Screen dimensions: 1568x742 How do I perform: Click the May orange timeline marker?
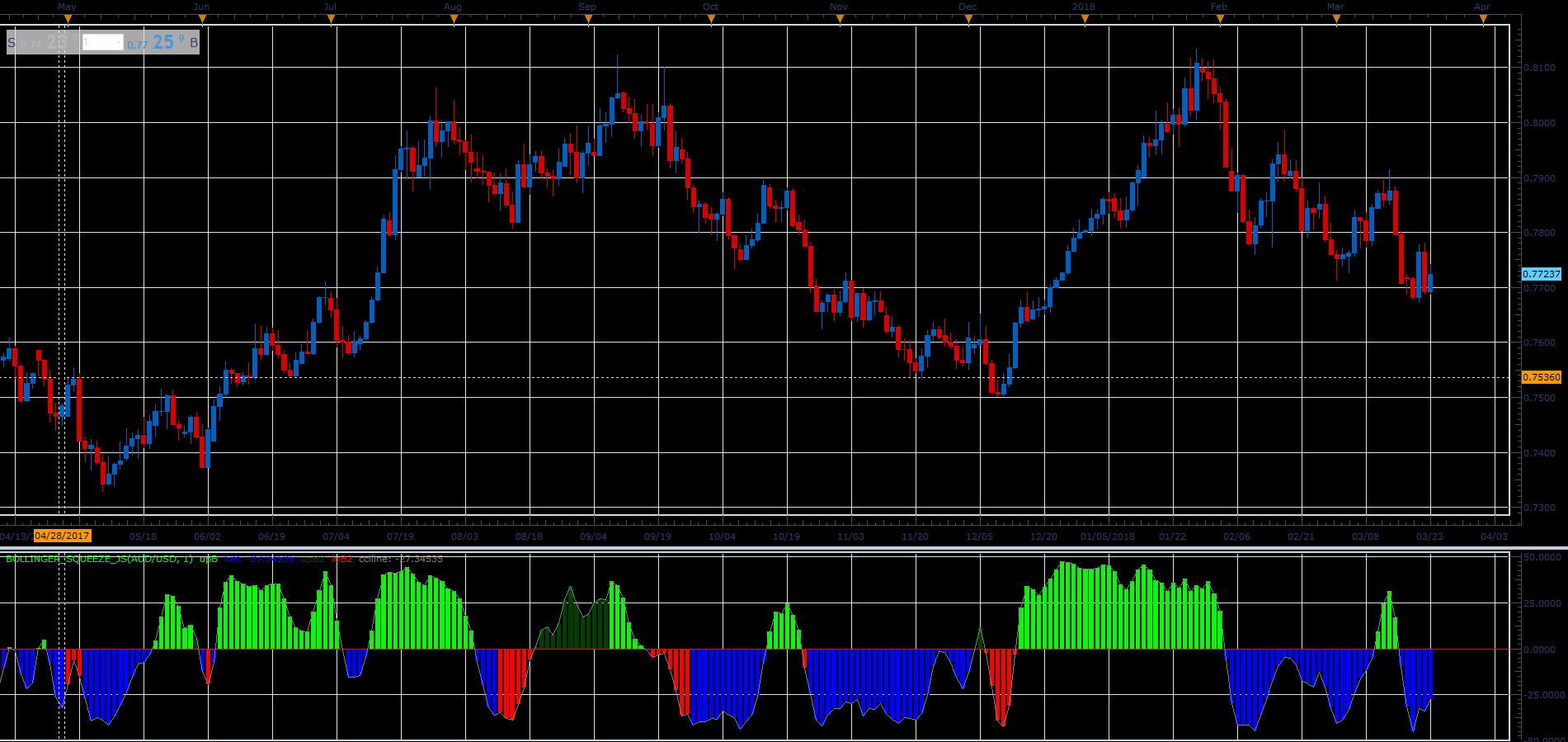point(68,18)
